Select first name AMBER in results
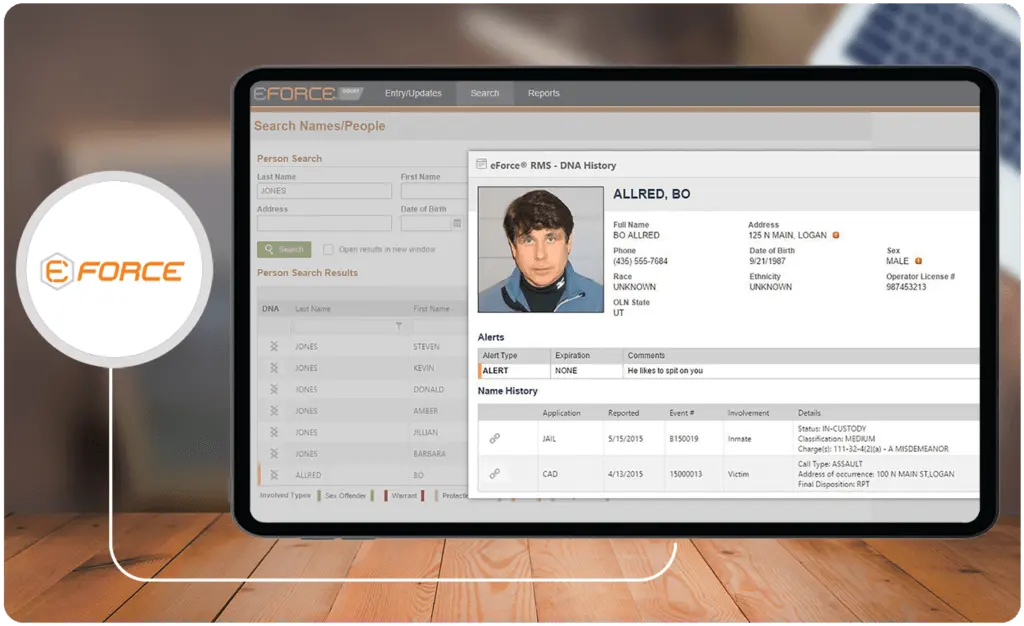 (425, 411)
